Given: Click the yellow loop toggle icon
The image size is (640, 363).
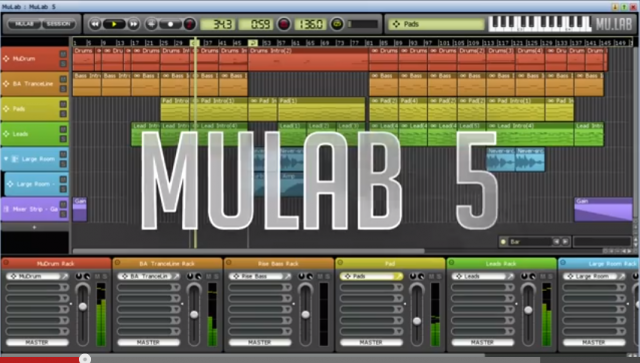Looking at the screenshot, I should click(x=337, y=24).
